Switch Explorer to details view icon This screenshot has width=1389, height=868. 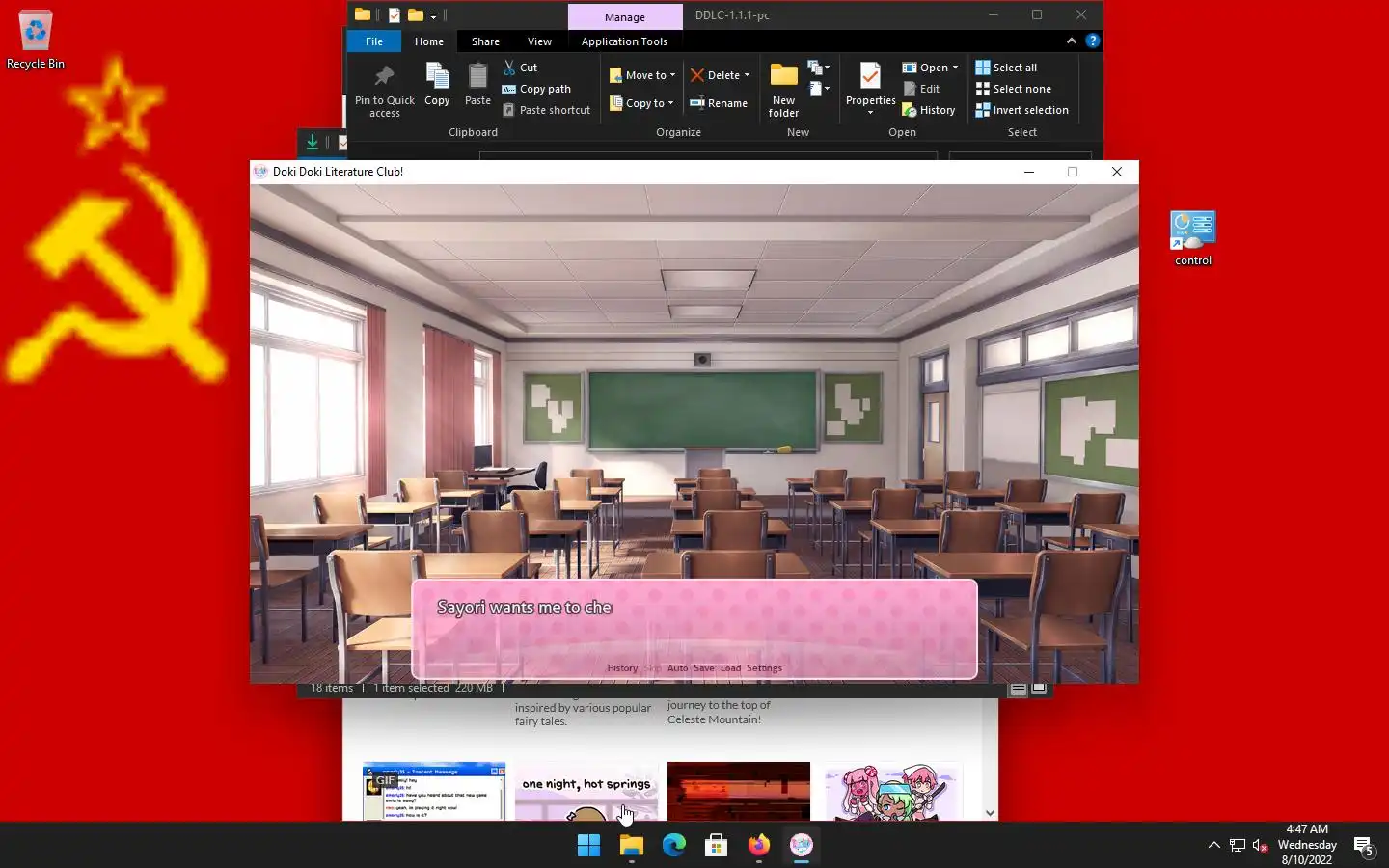pyautogui.click(x=1018, y=689)
